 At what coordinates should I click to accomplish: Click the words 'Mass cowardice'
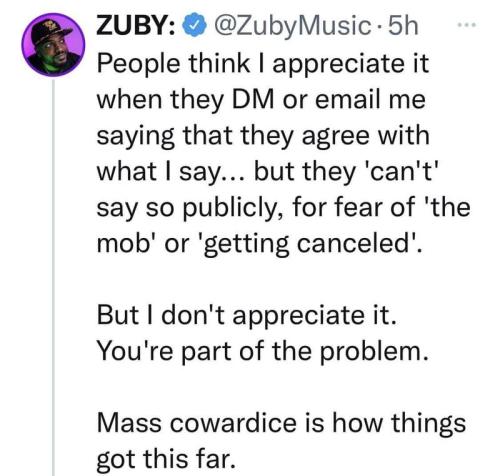[x=197, y=423]
